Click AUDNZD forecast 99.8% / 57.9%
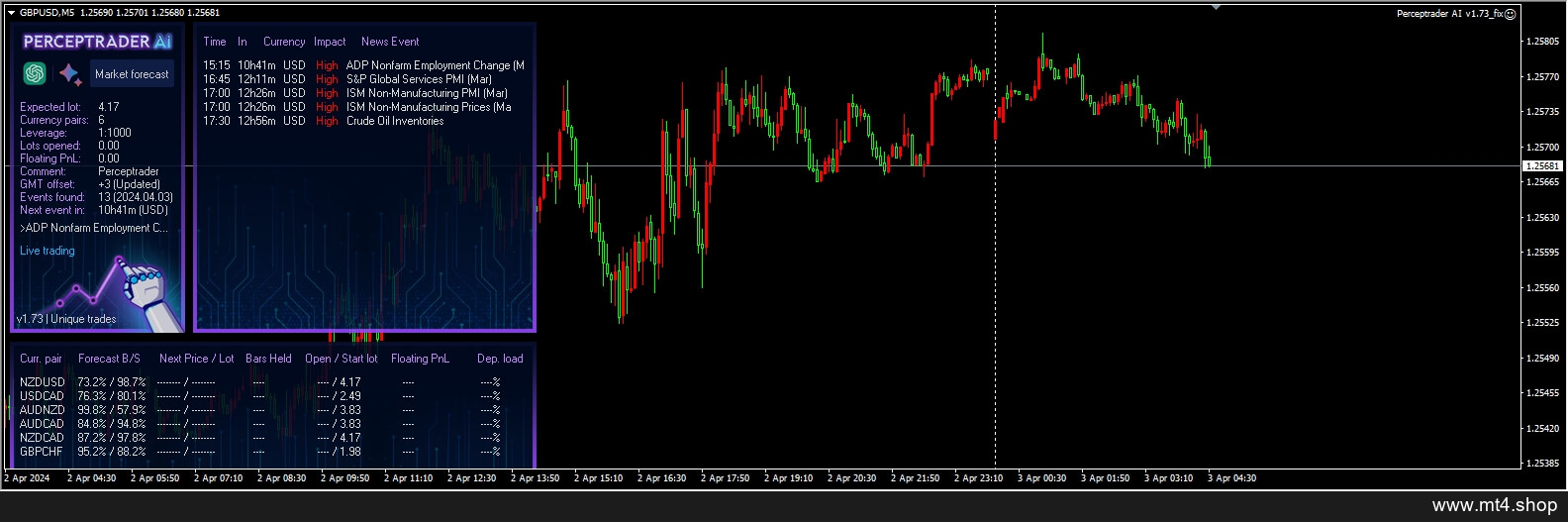 click(x=112, y=410)
